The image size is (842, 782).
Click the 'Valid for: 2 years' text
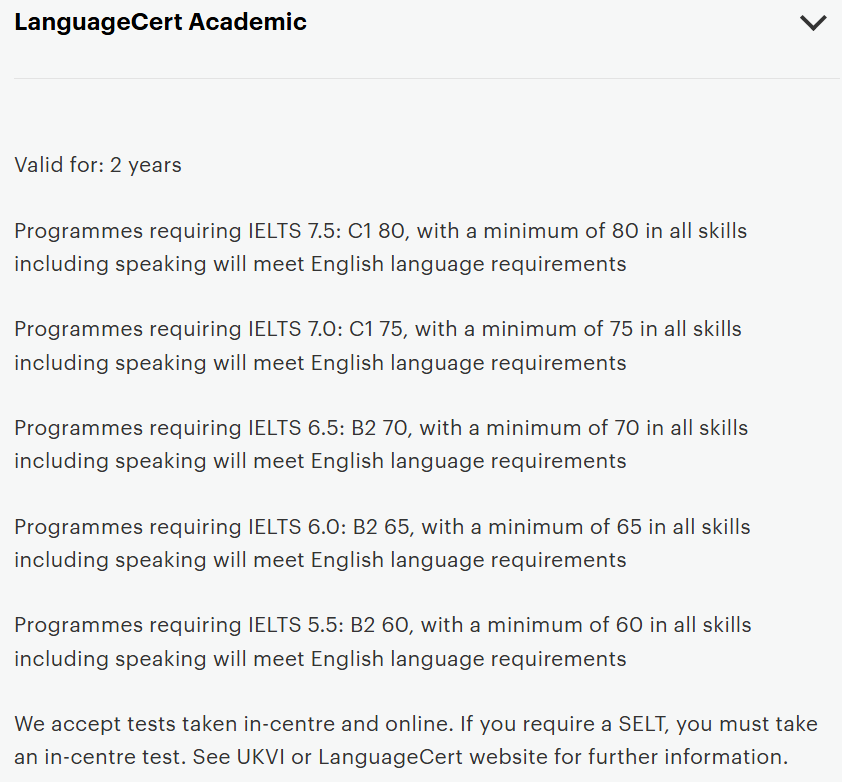pos(98,165)
